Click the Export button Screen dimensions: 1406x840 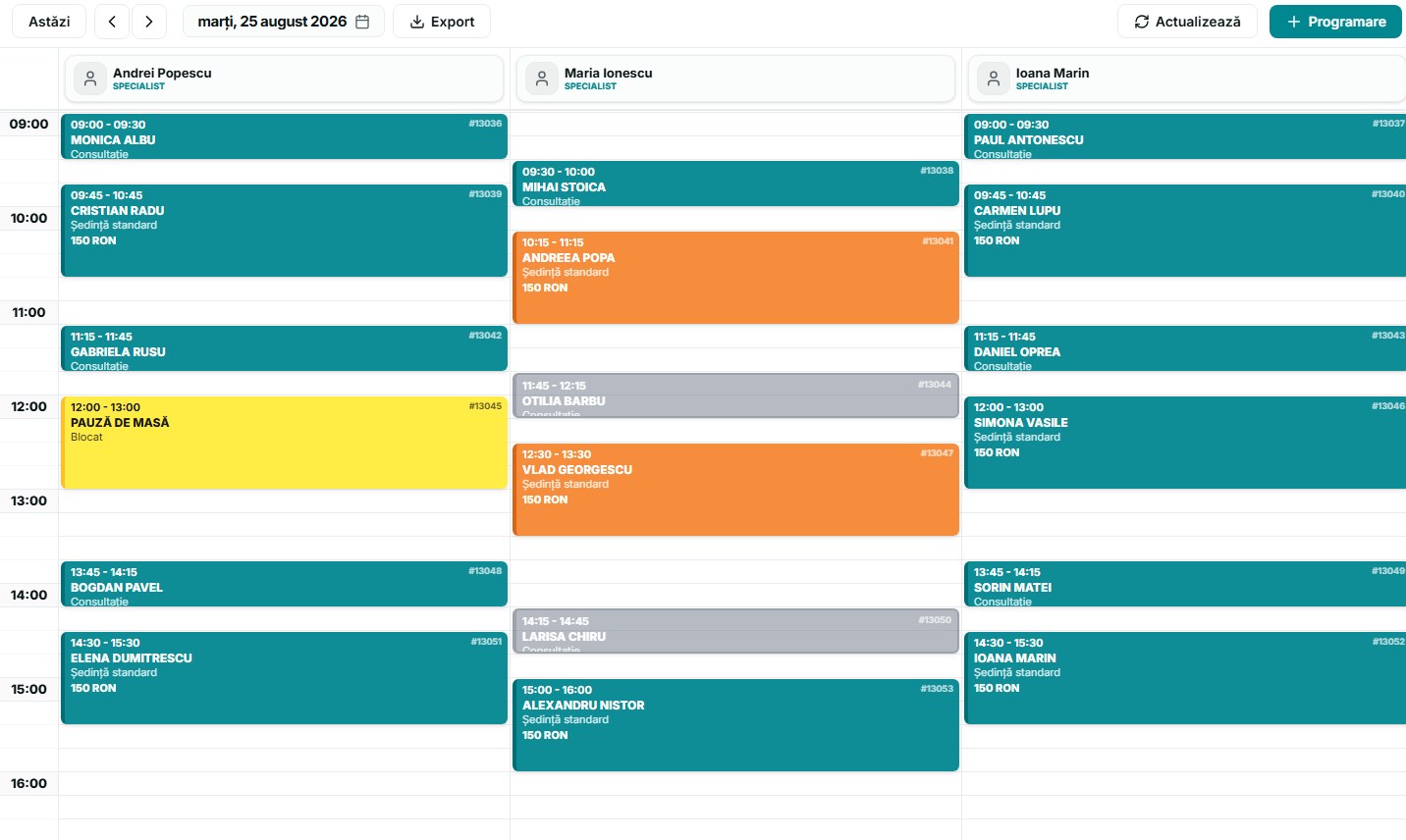442,22
